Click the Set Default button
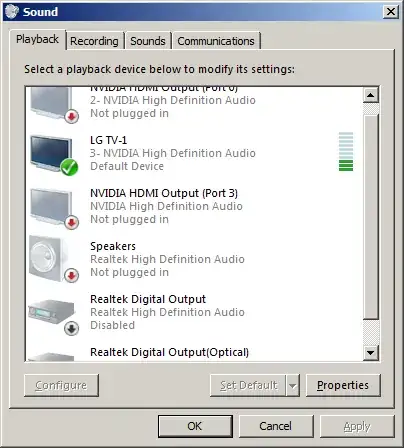This screenshot has width=404, height=448. point(248,385)
